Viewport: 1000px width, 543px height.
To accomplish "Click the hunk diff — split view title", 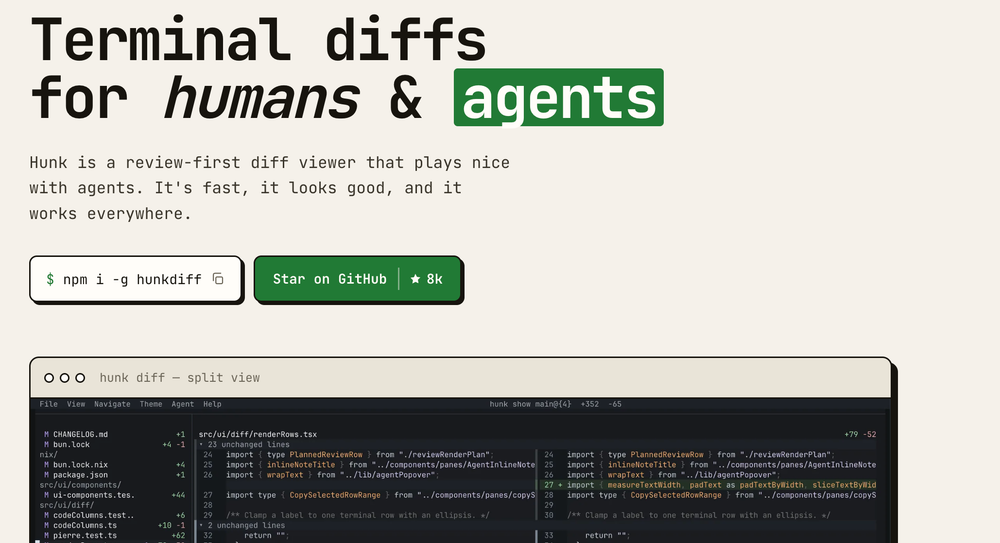I will click(179, 378).
